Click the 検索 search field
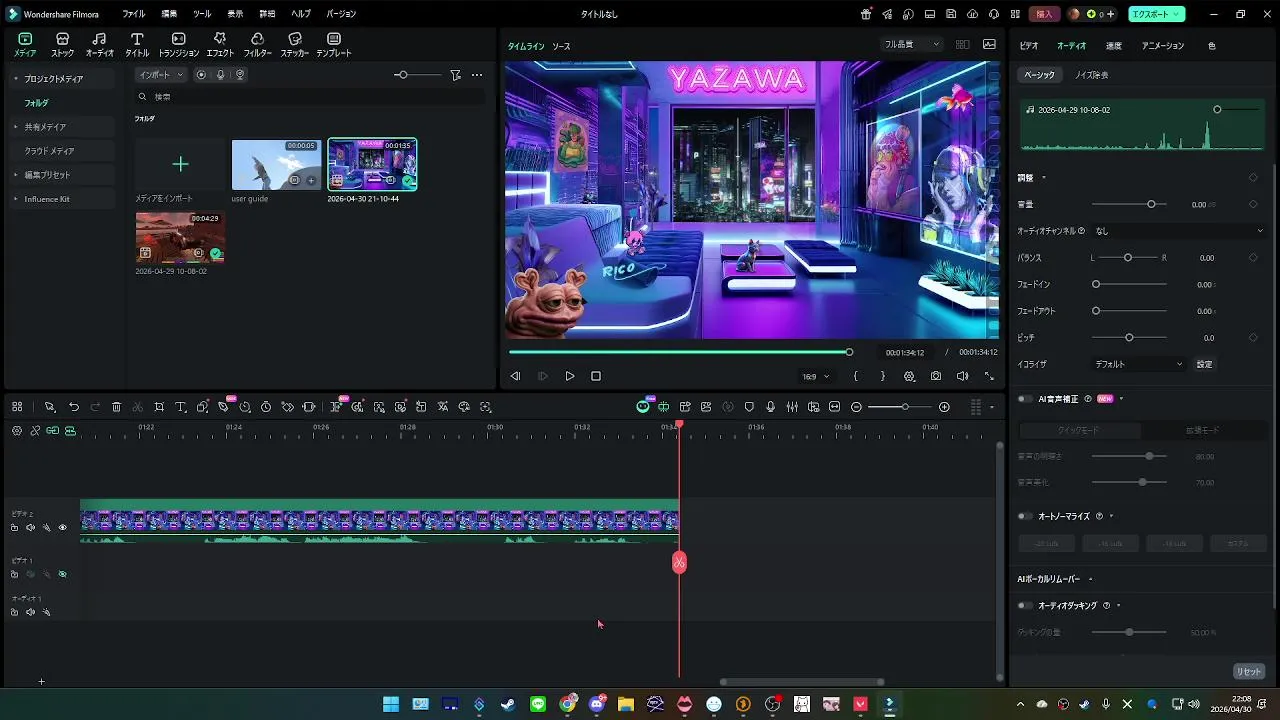This screenshot has width=1280, height=720. click(310, 97)
